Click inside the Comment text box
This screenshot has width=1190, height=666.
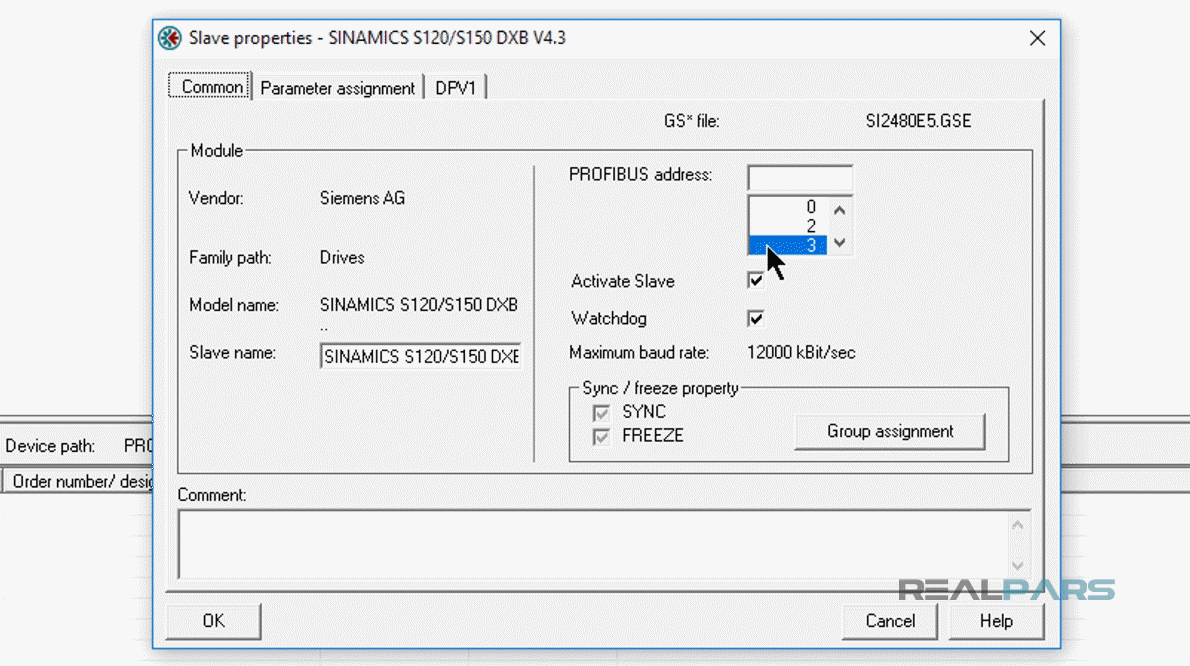[x=593, y=545]
